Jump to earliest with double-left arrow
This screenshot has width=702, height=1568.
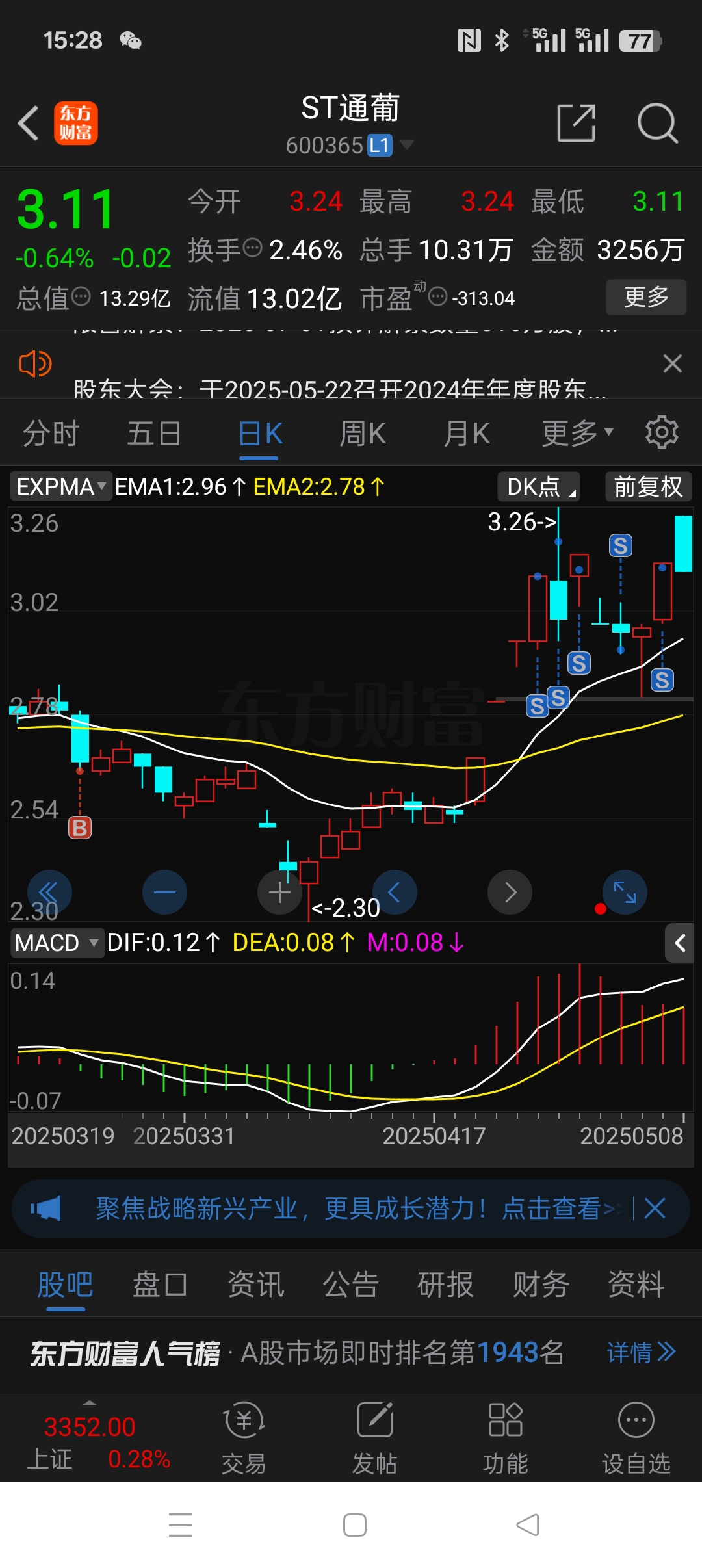tap(49, 892)
